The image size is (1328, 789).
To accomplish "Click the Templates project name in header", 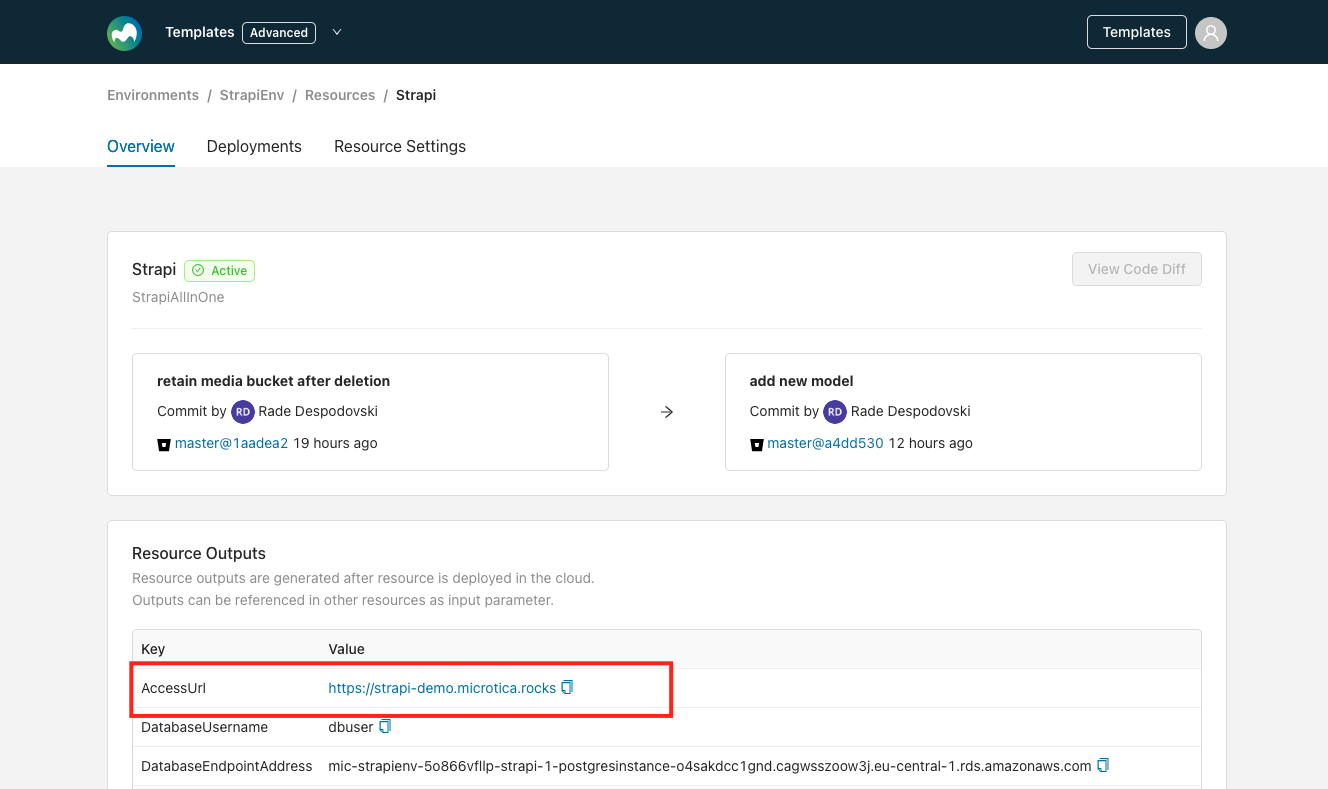I will coord(200,32).
